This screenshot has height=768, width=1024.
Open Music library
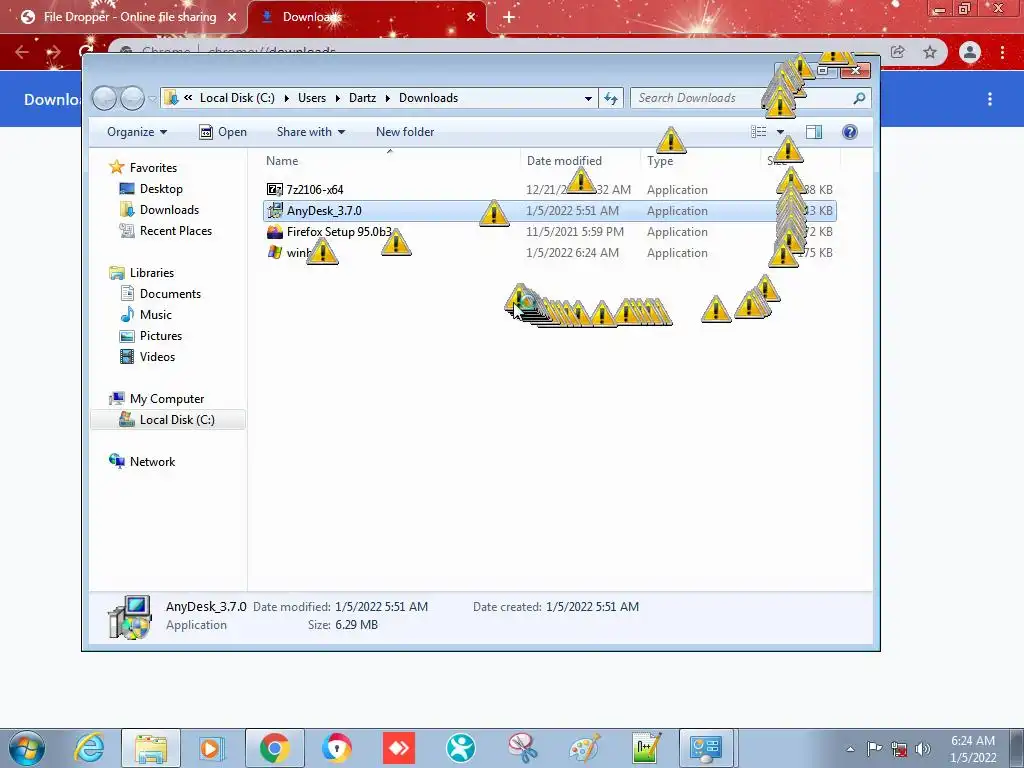coord(155,315)
